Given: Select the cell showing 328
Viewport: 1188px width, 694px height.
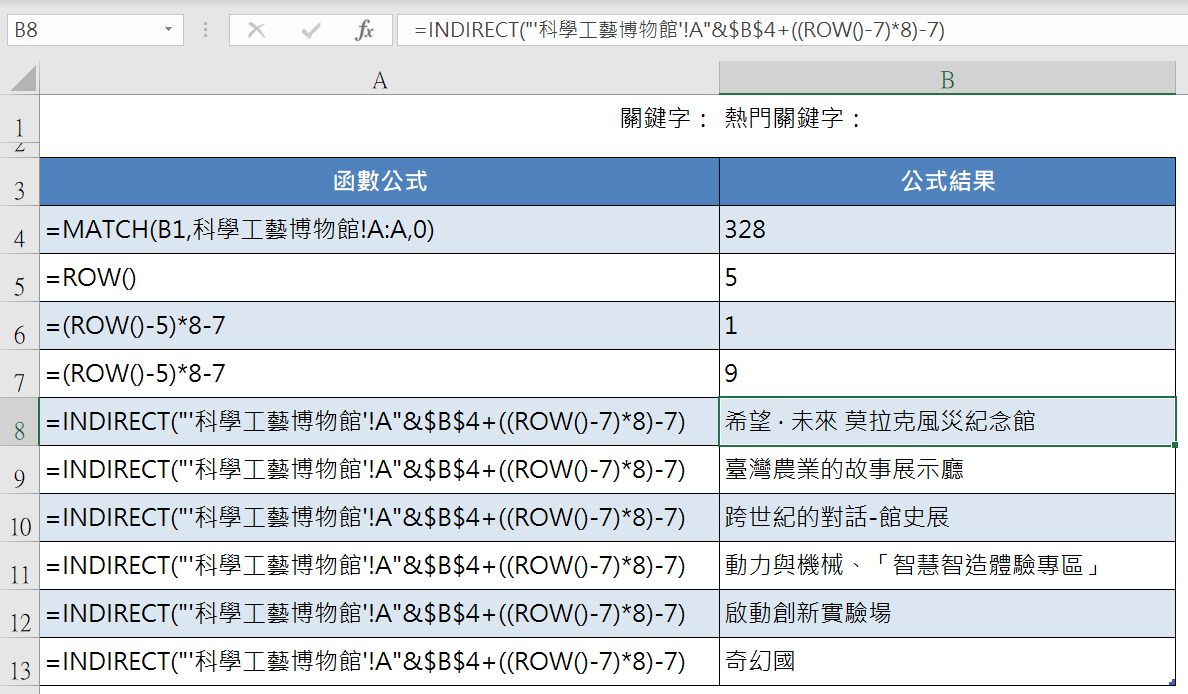Looking at the screenshot, I should click(947, 230).
